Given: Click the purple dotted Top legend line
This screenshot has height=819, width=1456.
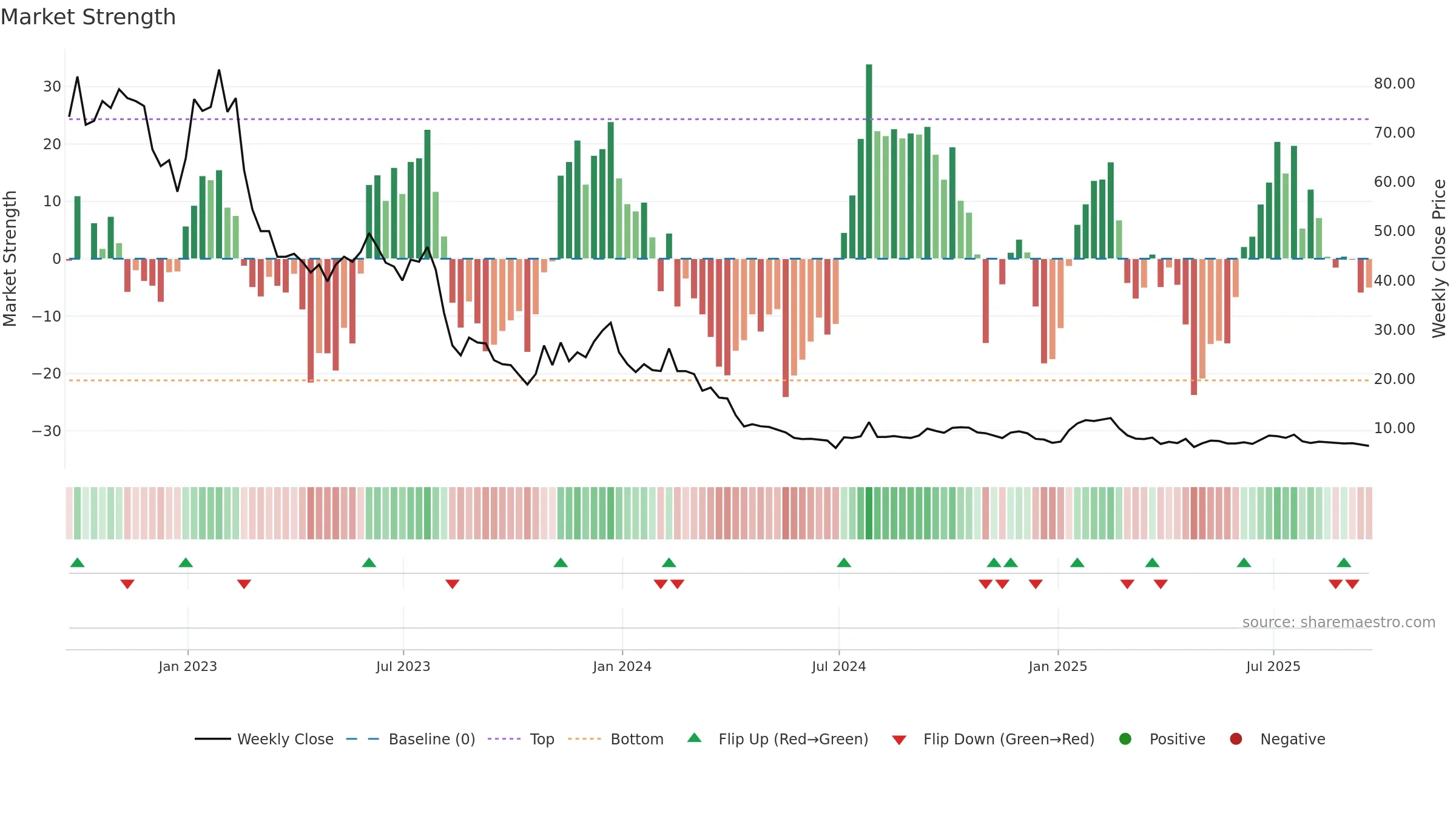Looking at the screenshot, I should (x=504, y=739).
